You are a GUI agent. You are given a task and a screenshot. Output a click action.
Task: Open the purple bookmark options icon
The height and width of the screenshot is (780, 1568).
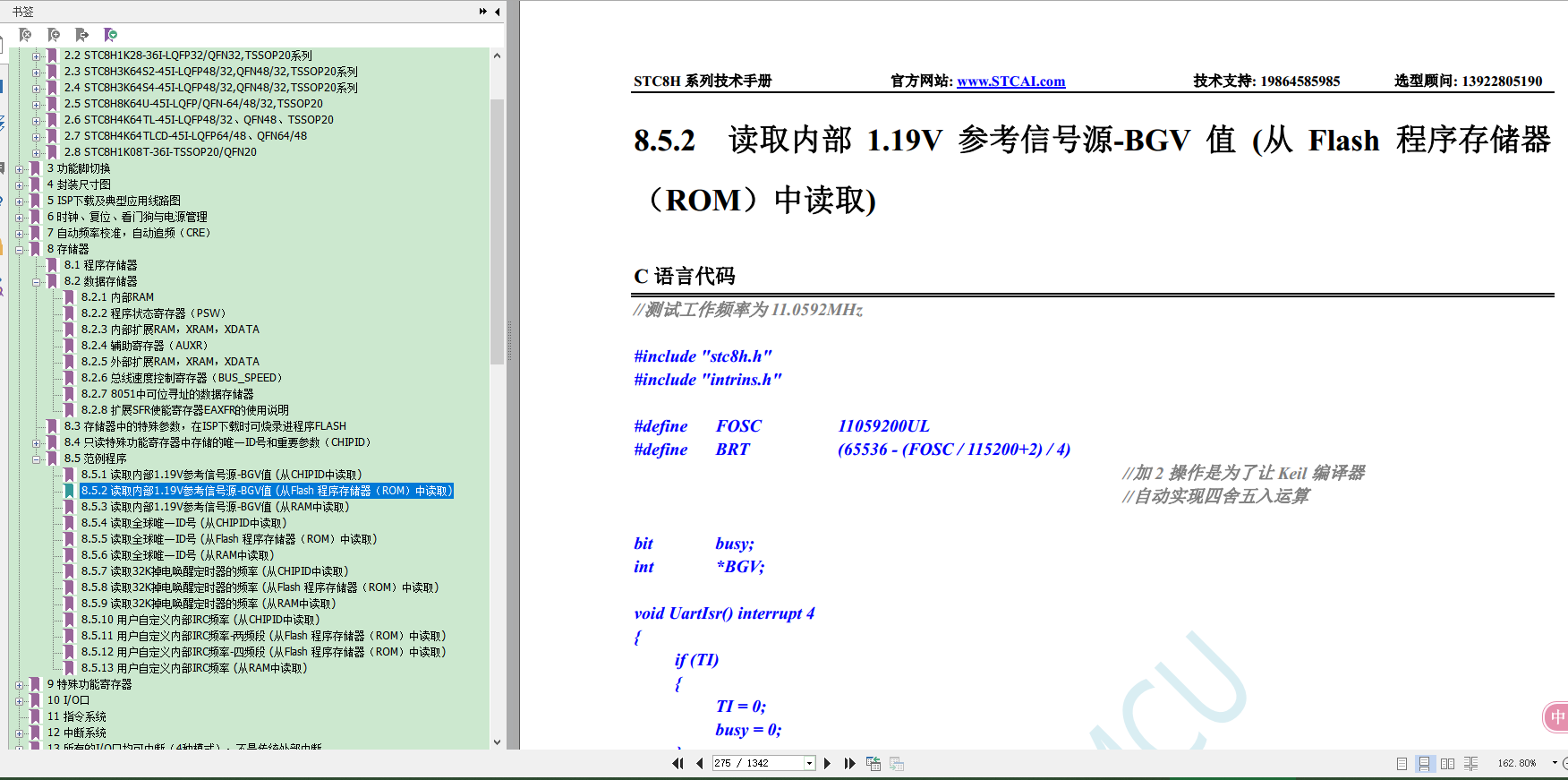[111, 35]
